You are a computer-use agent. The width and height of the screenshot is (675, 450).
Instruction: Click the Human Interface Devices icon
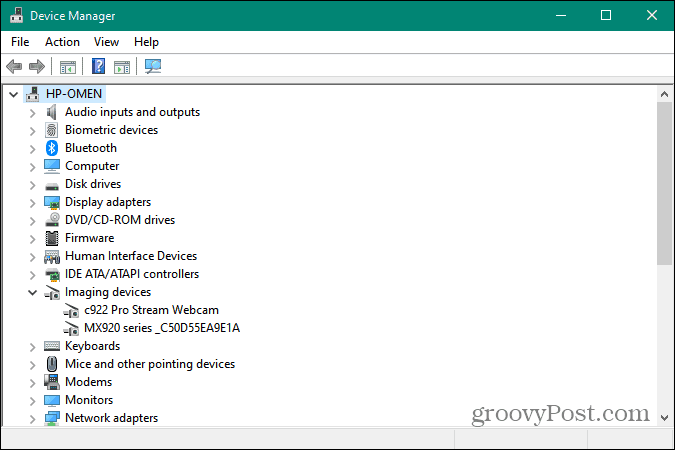click(x=52, y=257)
